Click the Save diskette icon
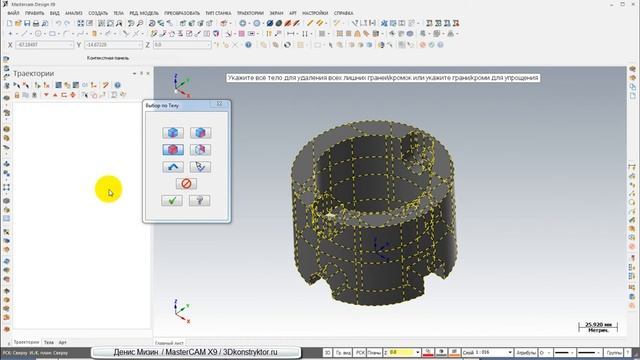This screenshot has width=640, height=360. tap(27, 24)
